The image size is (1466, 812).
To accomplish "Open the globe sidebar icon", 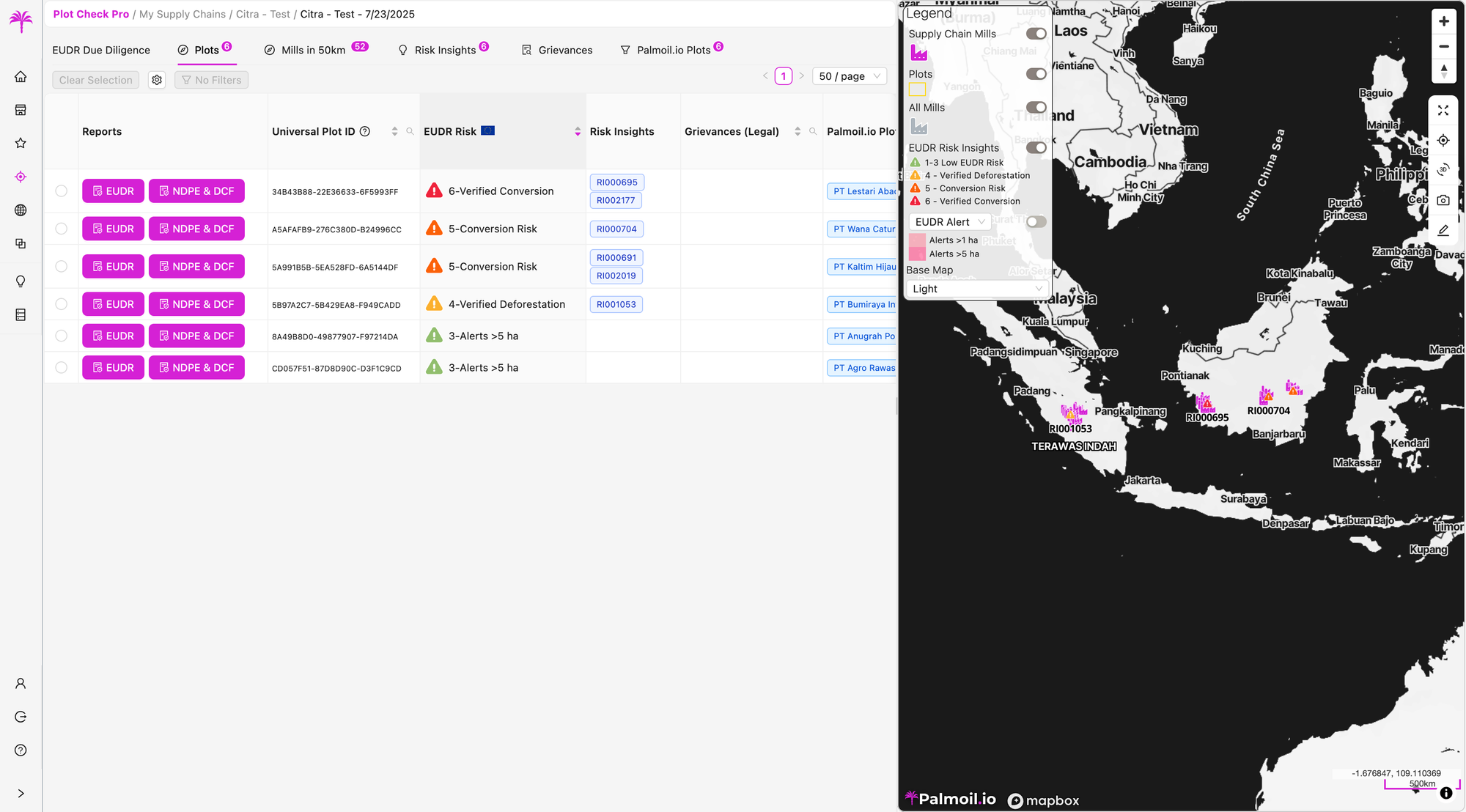I will pyautogui.click(x=21, y=210).
